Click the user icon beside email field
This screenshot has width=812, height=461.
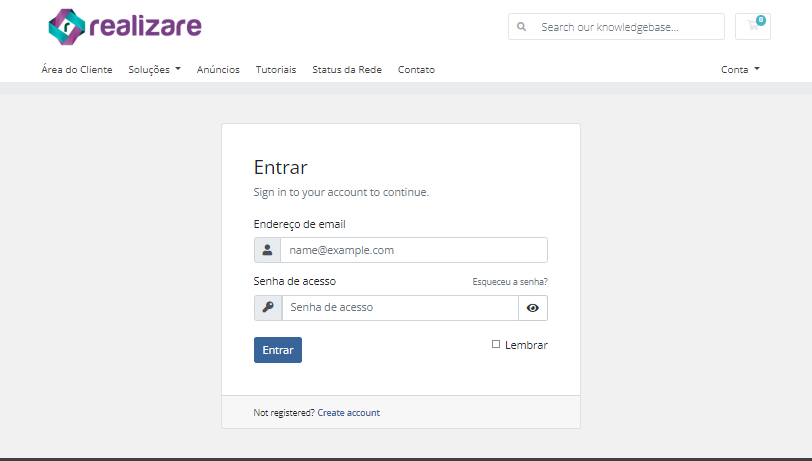coord(267,250)
